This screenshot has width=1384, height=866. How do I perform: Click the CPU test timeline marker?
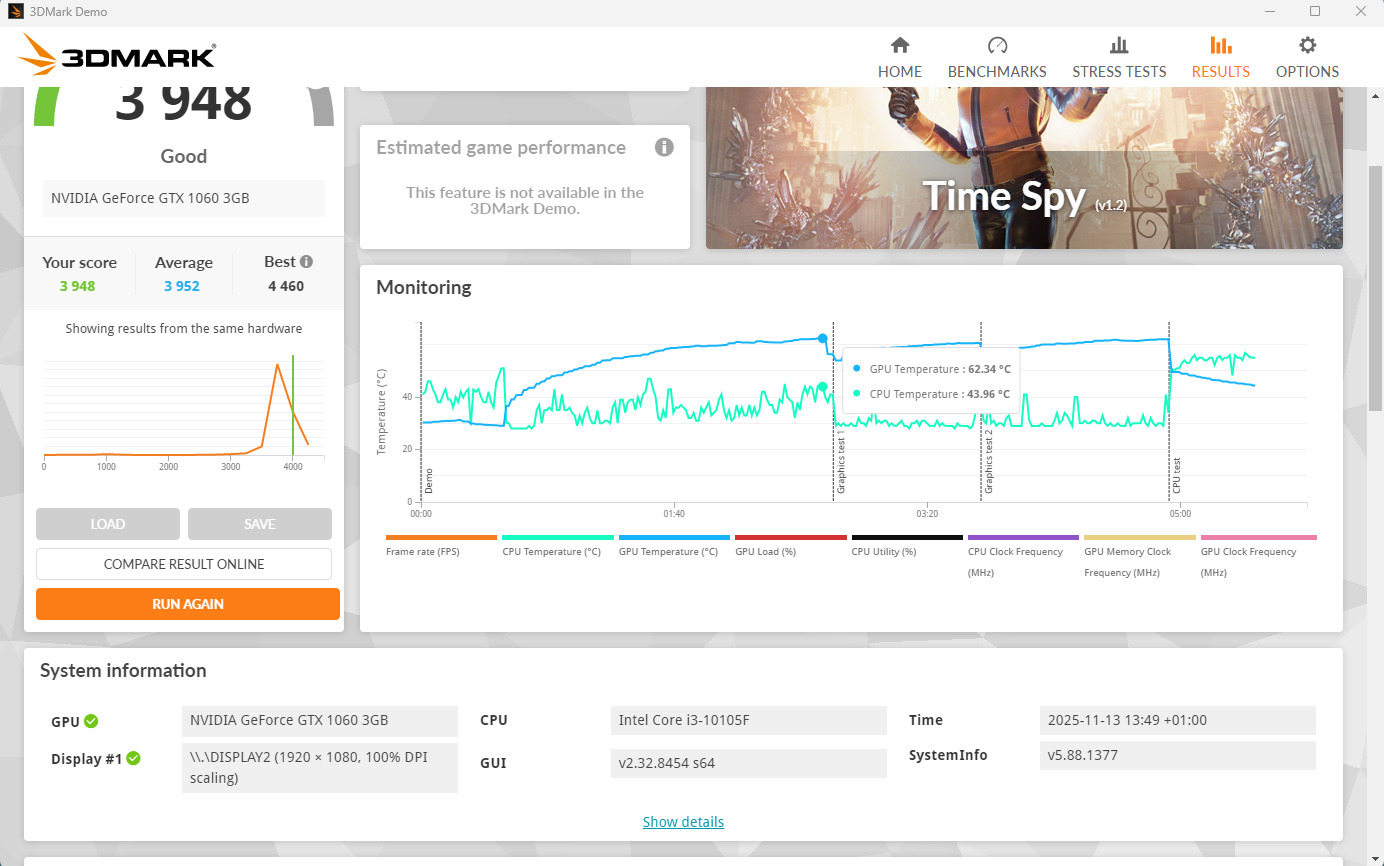pos(1177,476)
